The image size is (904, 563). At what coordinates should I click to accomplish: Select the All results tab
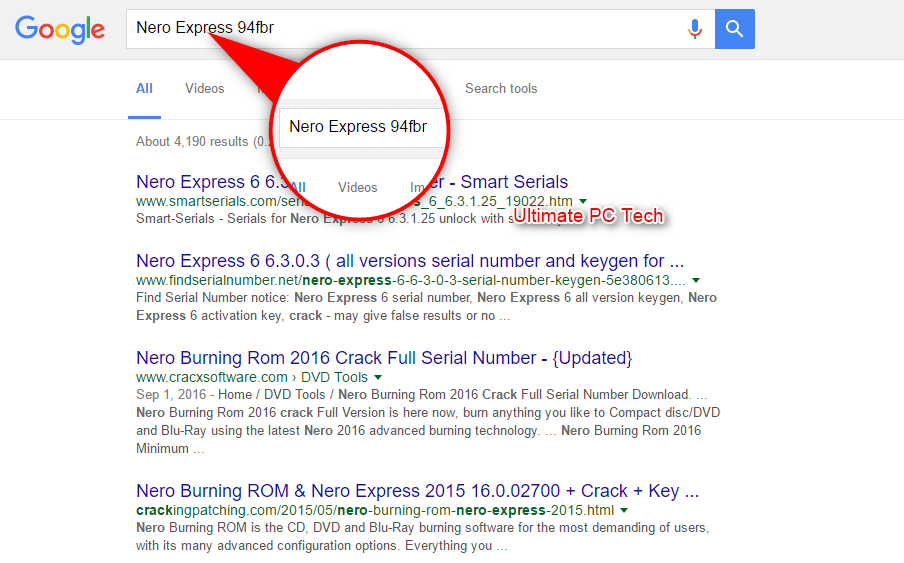pyautogui.click(x=144, y=89)
